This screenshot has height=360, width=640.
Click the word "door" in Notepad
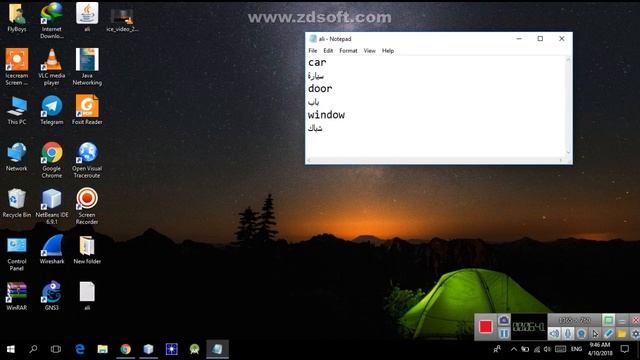tap(320, 89)
